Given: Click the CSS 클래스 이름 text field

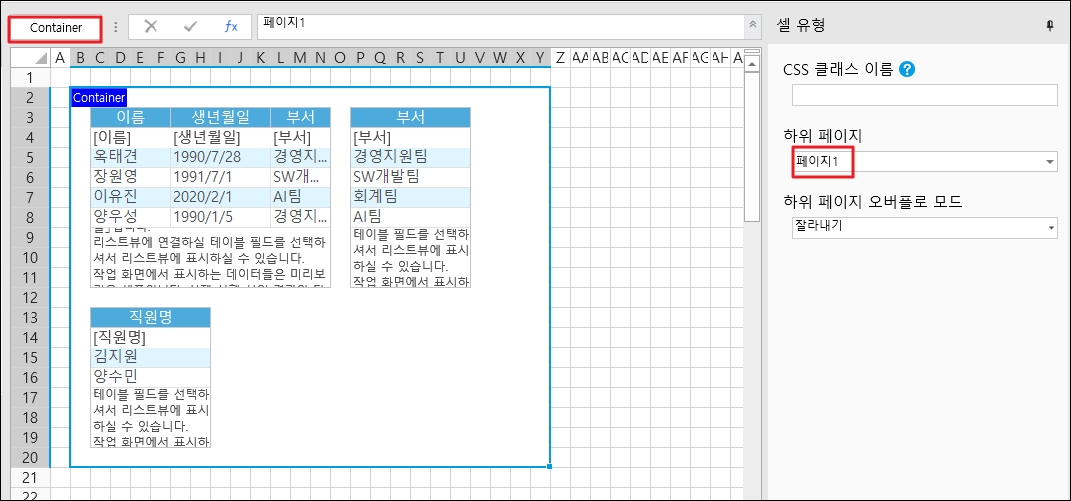Looking at the screenshot, I should [923, 95].
